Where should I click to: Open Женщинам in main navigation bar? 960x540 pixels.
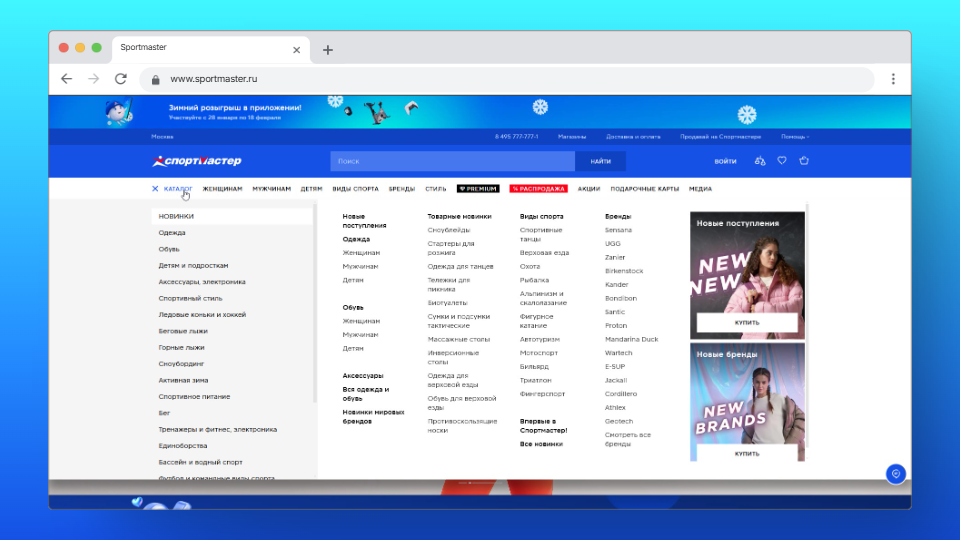click(222, 189)
